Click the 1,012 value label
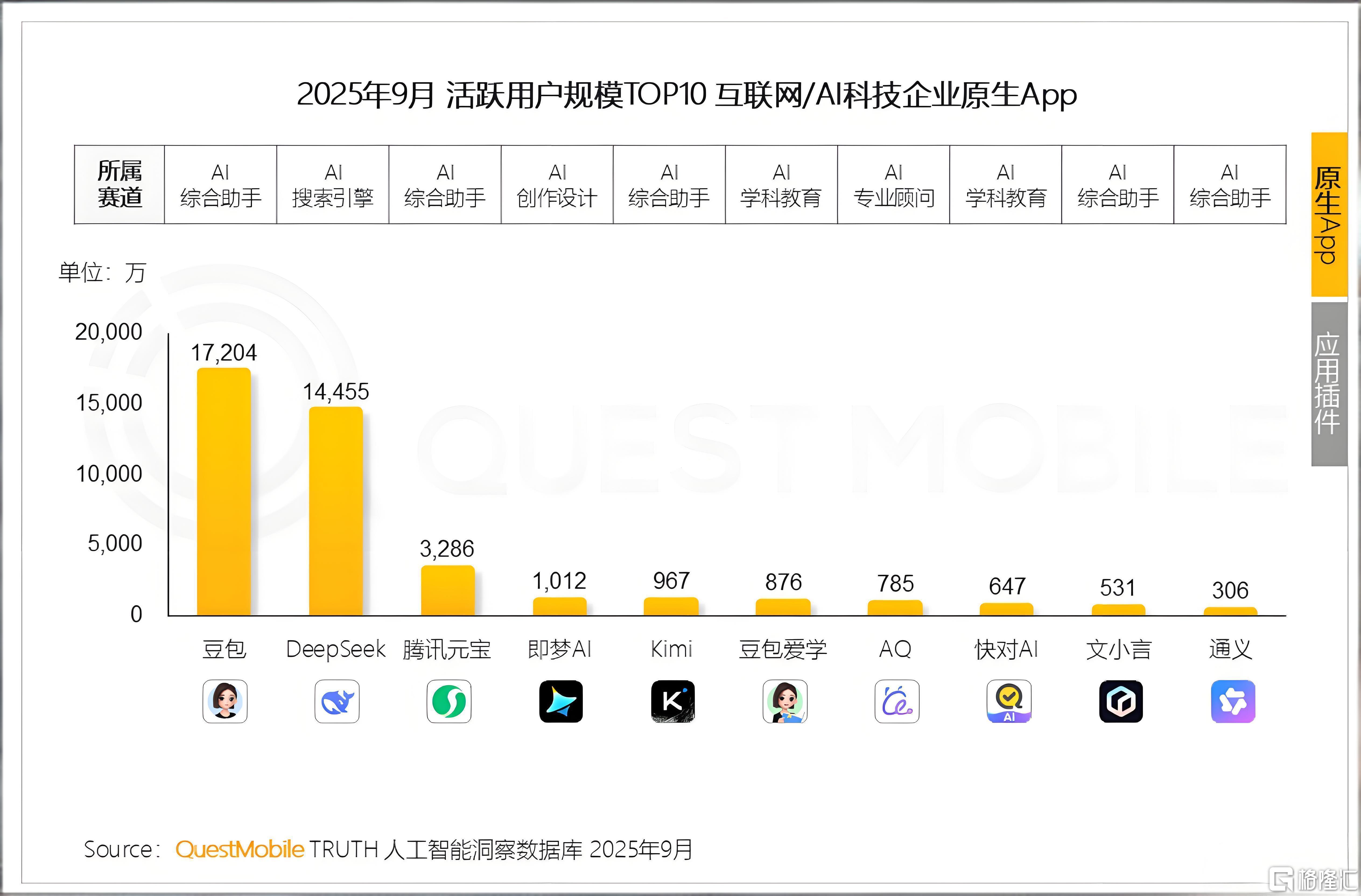The height and width of the screenshot is (896, 1361). 560,582
